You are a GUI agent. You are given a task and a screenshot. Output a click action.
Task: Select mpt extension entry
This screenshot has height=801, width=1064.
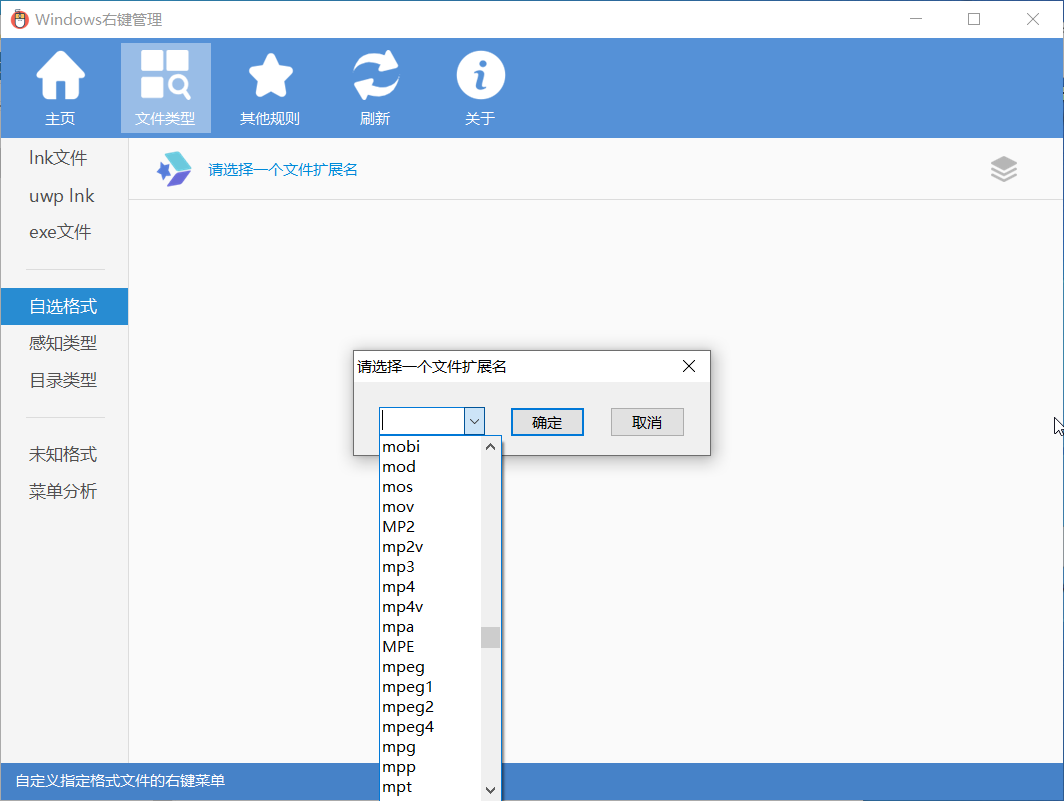[x=430, y=787]
